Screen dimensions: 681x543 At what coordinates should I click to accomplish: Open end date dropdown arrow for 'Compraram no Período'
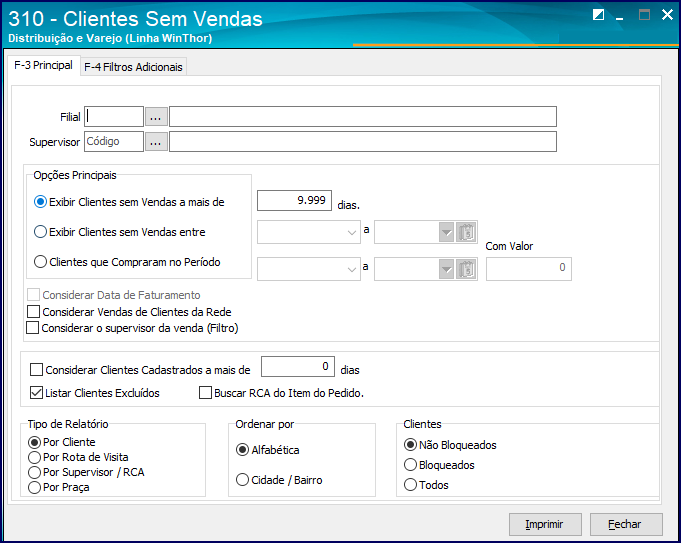pyautogui.click(x=446, y=269)
